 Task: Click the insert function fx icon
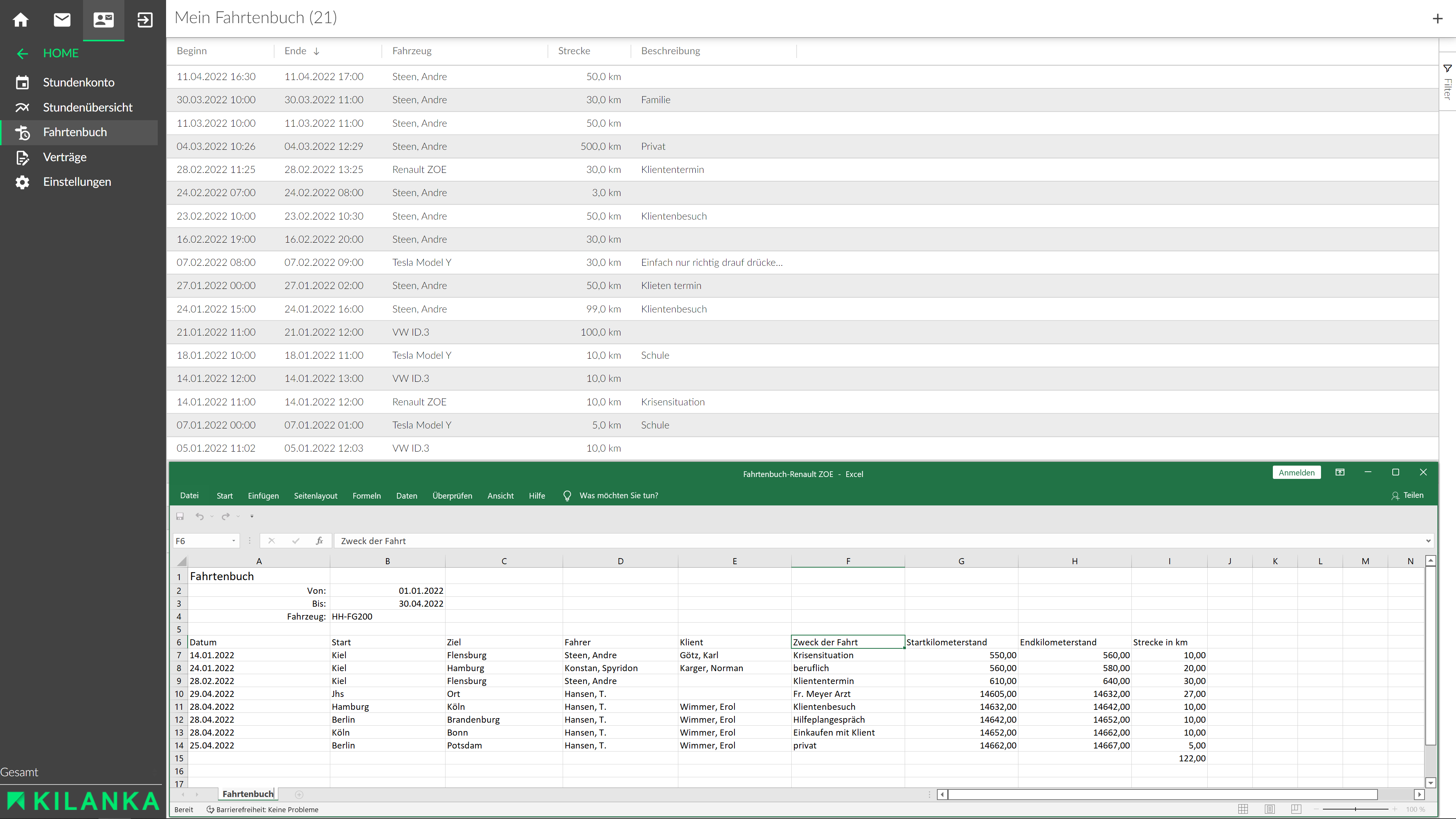[319, 541]
